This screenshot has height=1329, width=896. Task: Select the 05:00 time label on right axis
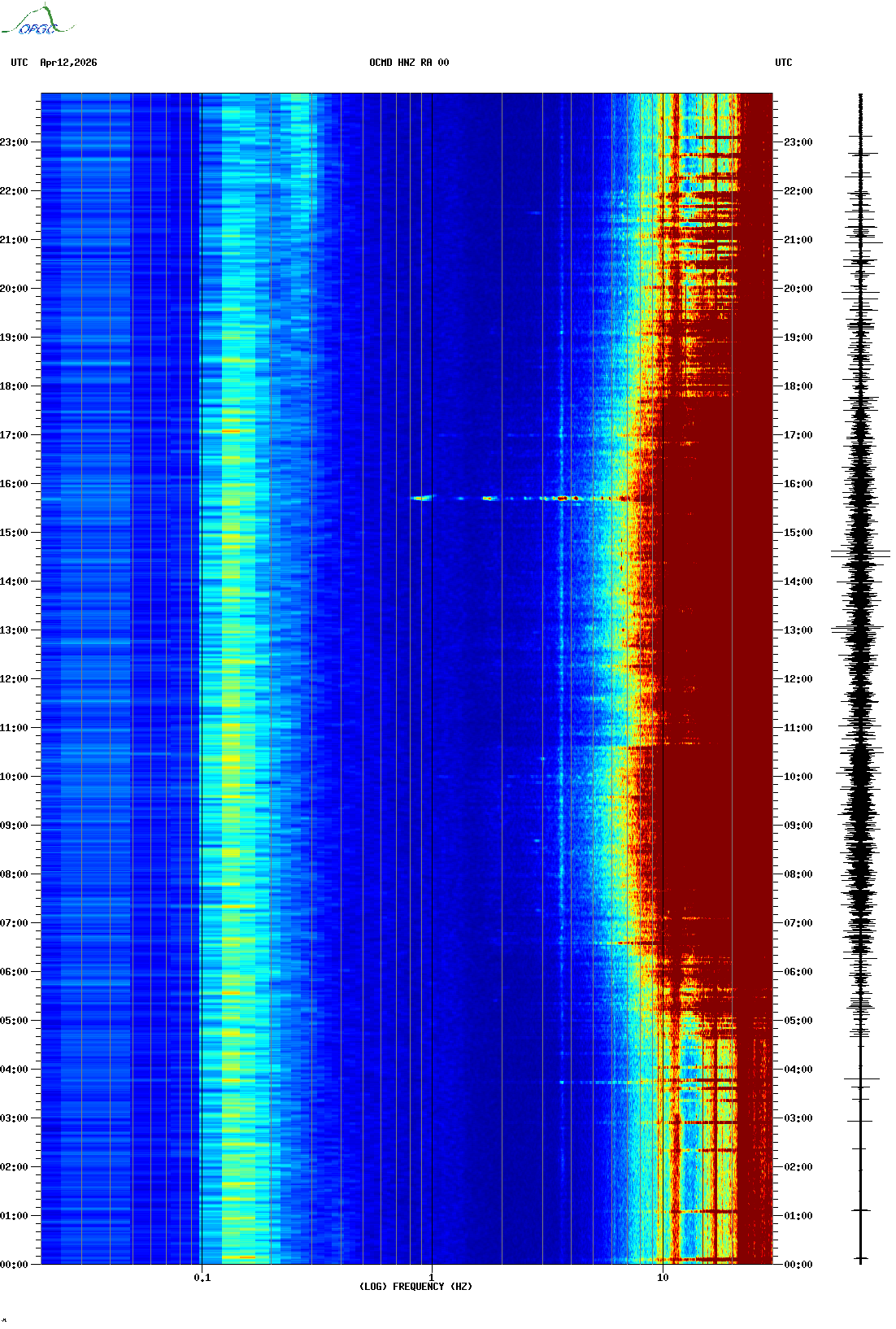[x=798, y=1021]
